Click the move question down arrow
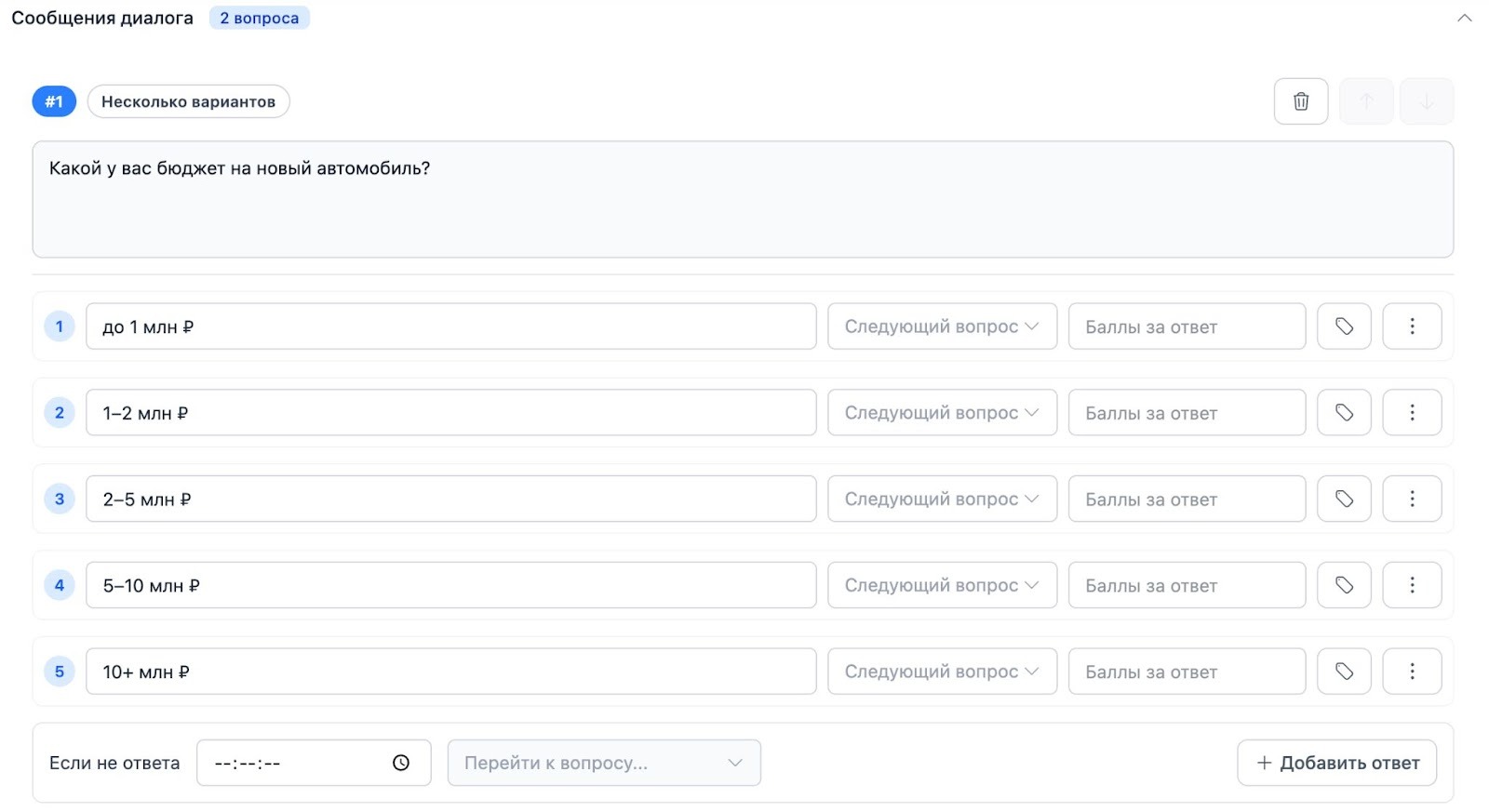 1426,101
